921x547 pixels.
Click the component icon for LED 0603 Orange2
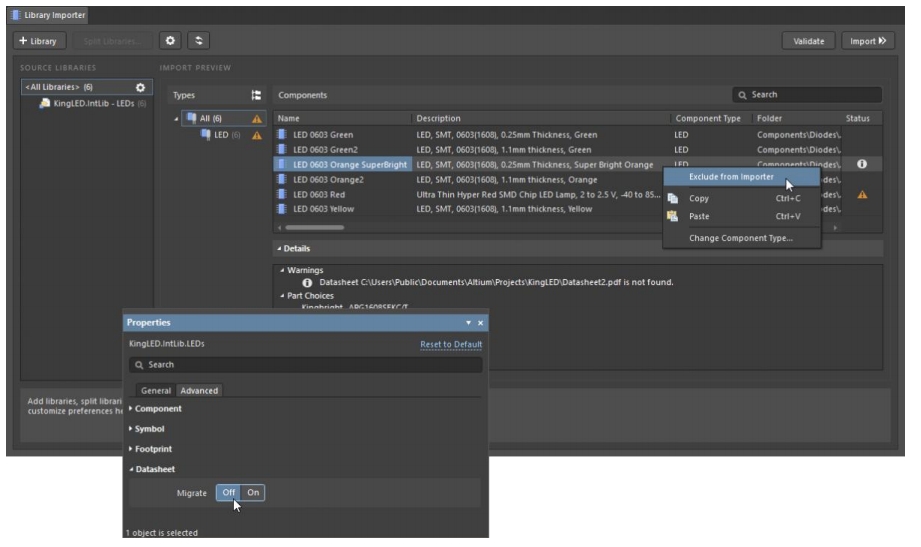(282, 179)
